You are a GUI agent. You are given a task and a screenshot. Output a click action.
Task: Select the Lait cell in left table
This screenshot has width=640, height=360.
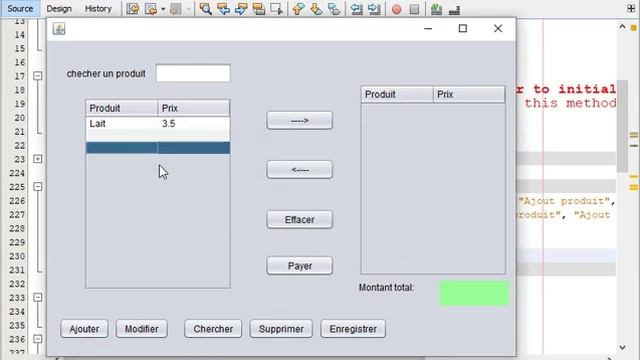[x=122, y=124]
